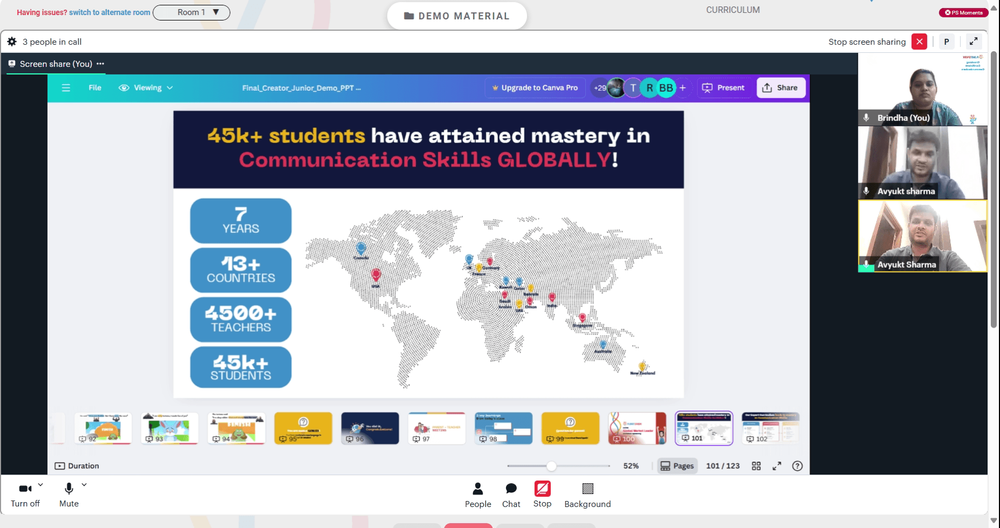The image size is (1000, 528).
Task: Open the Canva hamburger menu
Action: coord(66,88)
